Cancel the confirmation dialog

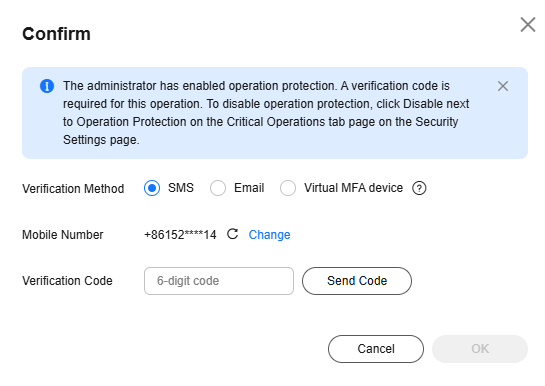coord(376,349)
